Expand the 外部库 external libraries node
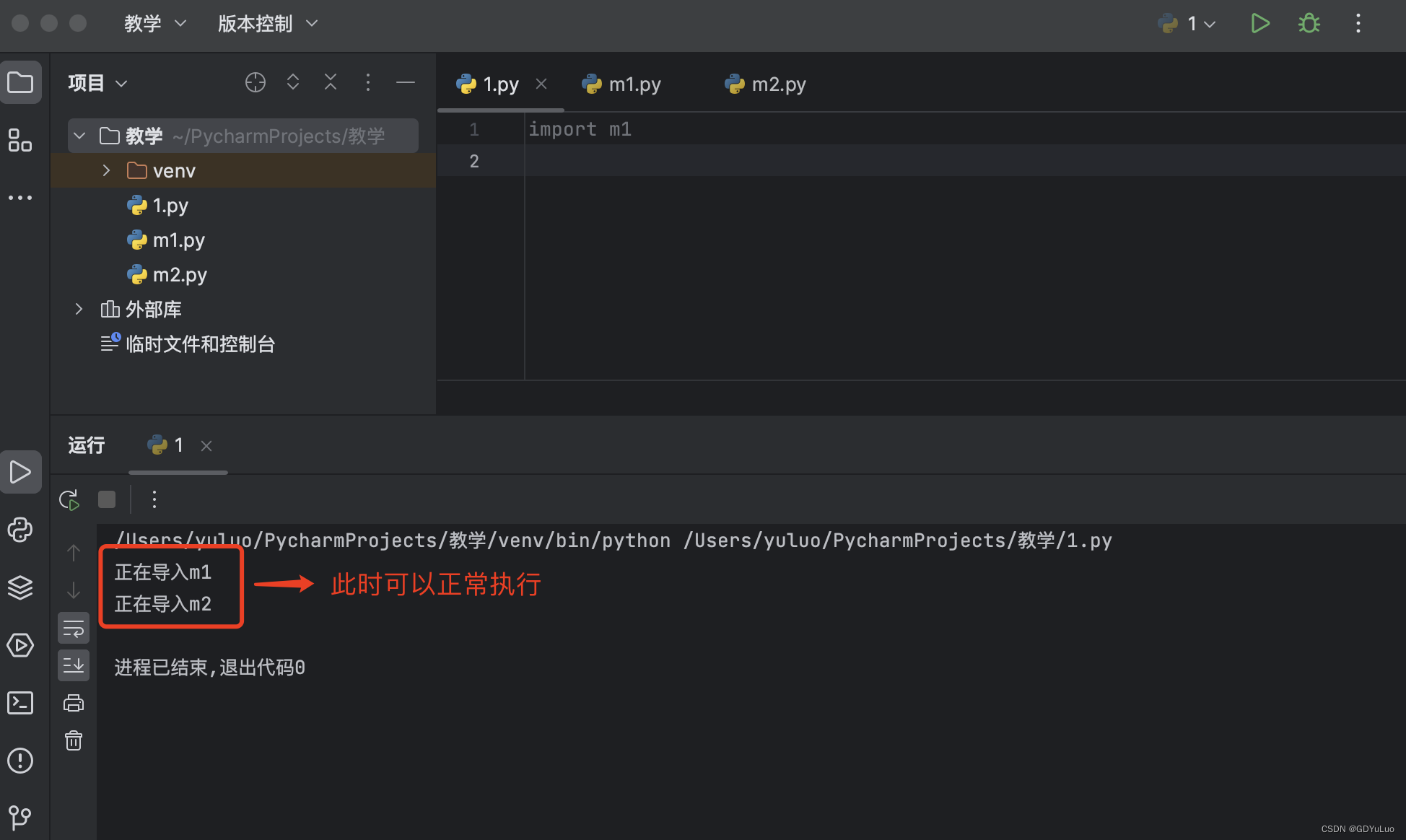The image size is (1406, 840). [79, 309]
